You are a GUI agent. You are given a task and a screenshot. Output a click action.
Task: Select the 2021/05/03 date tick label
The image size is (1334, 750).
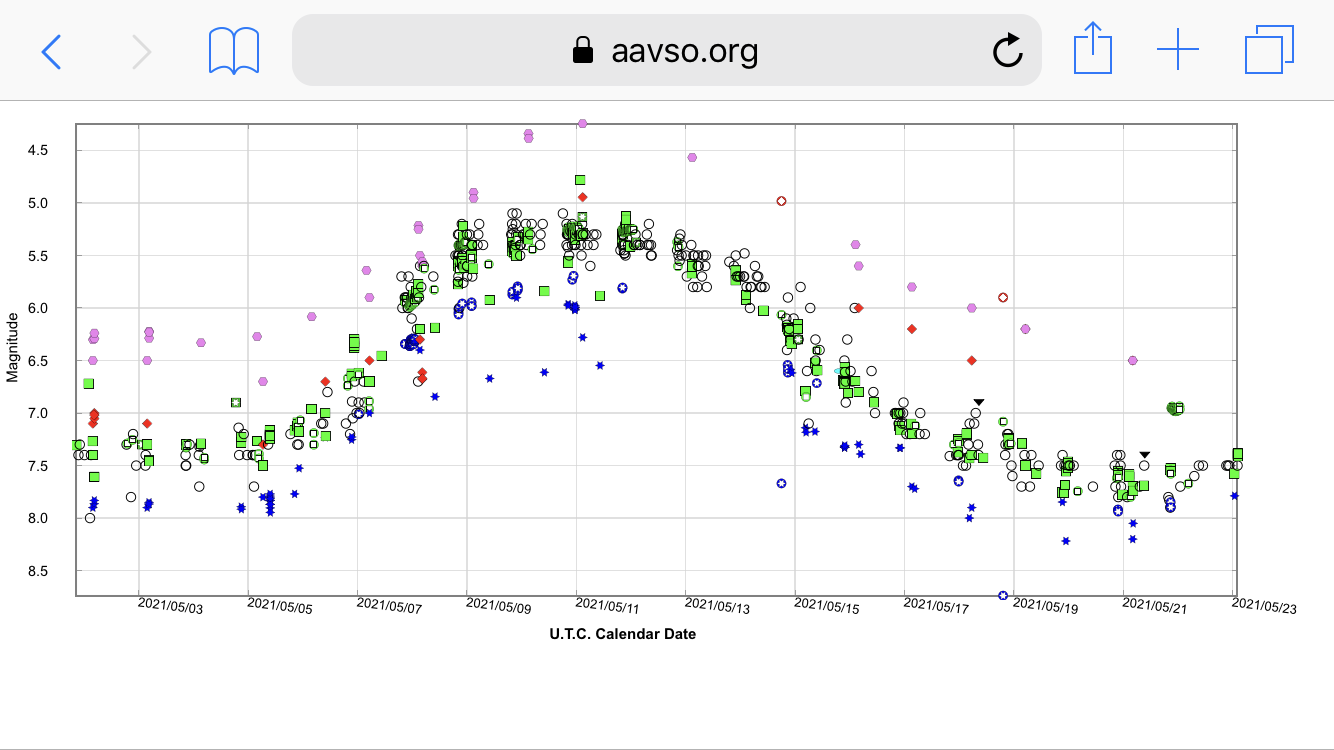(170, 607)
